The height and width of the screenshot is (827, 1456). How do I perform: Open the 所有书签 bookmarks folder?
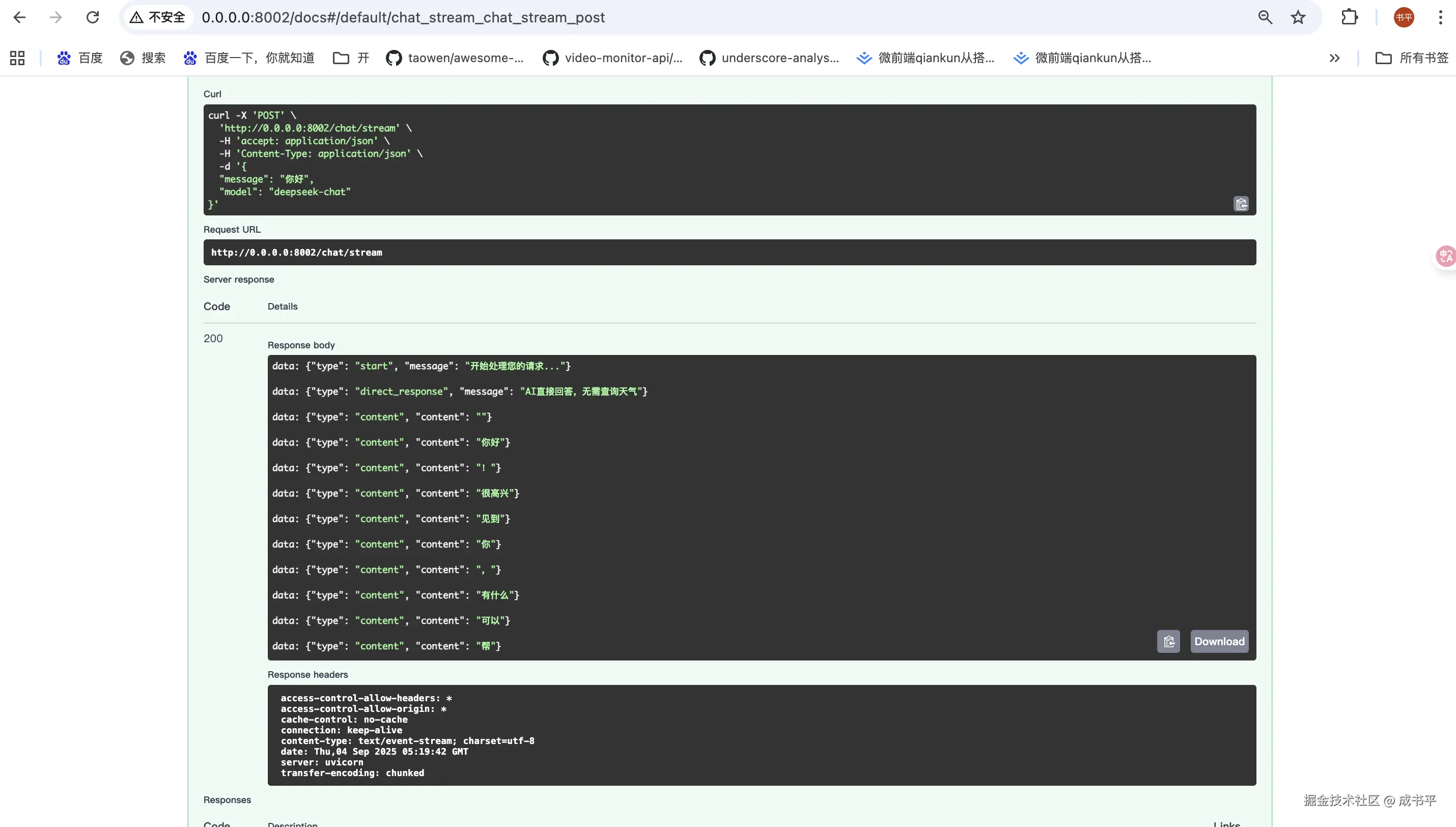click(1412, 58)
